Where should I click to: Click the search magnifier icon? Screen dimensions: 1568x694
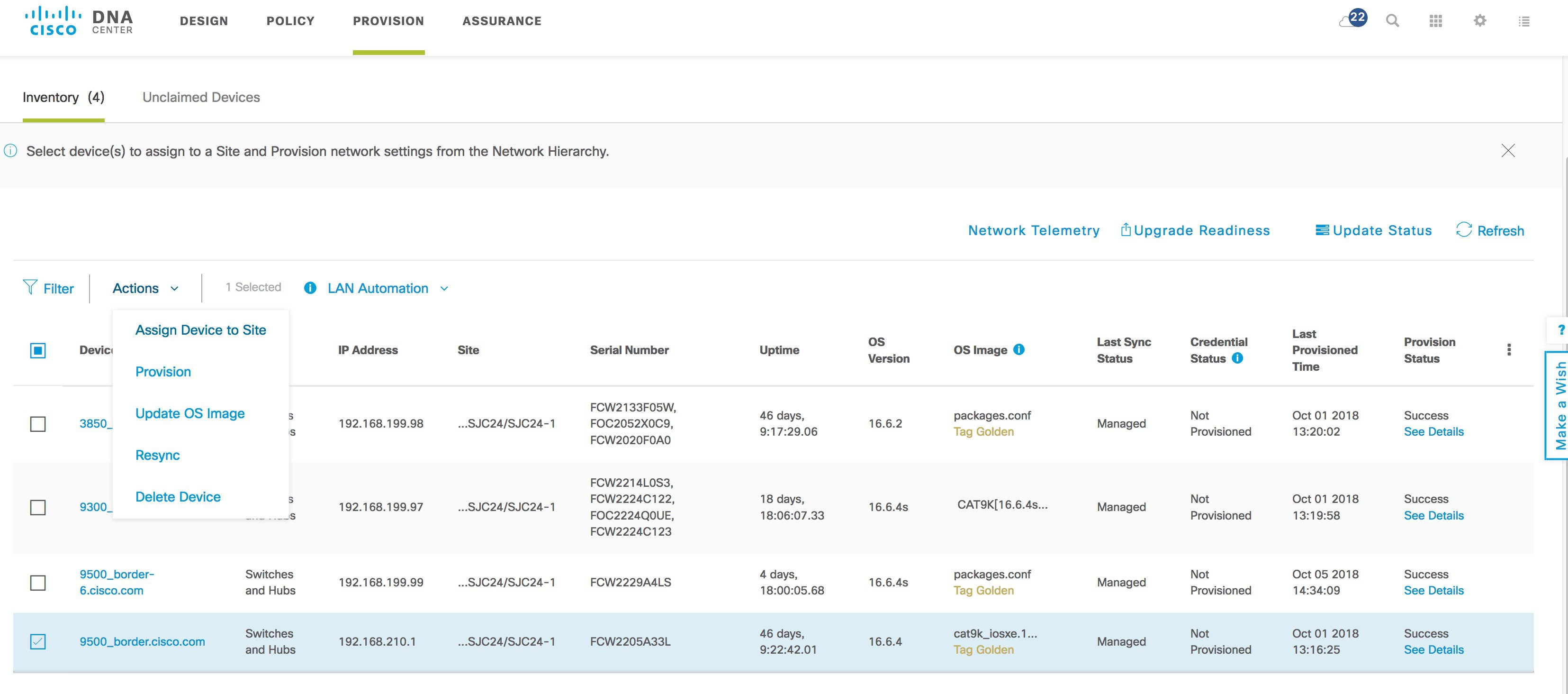(1392, 21)
